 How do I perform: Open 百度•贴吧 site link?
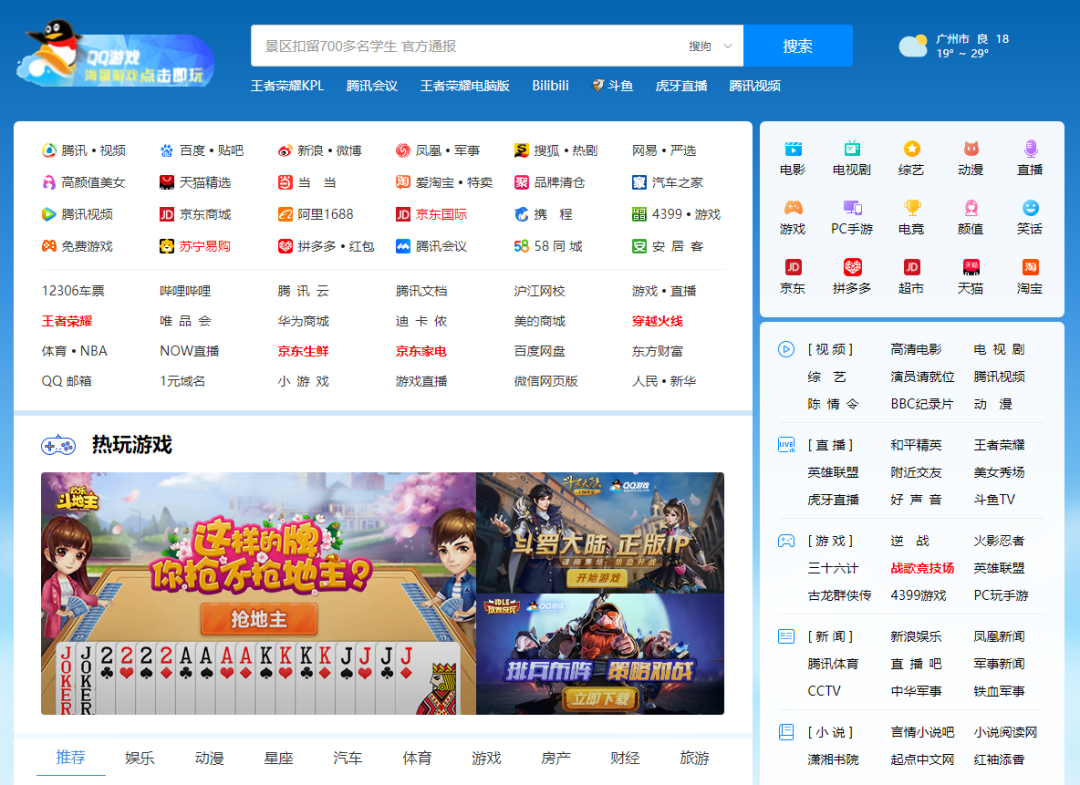tap(202, 151)
